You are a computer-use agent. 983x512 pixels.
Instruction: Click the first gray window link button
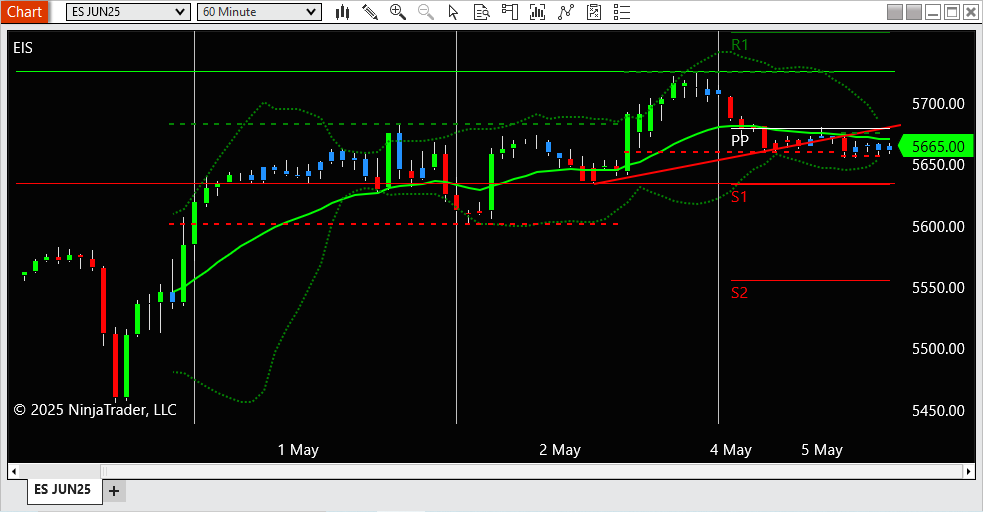[x=895, y=12]
